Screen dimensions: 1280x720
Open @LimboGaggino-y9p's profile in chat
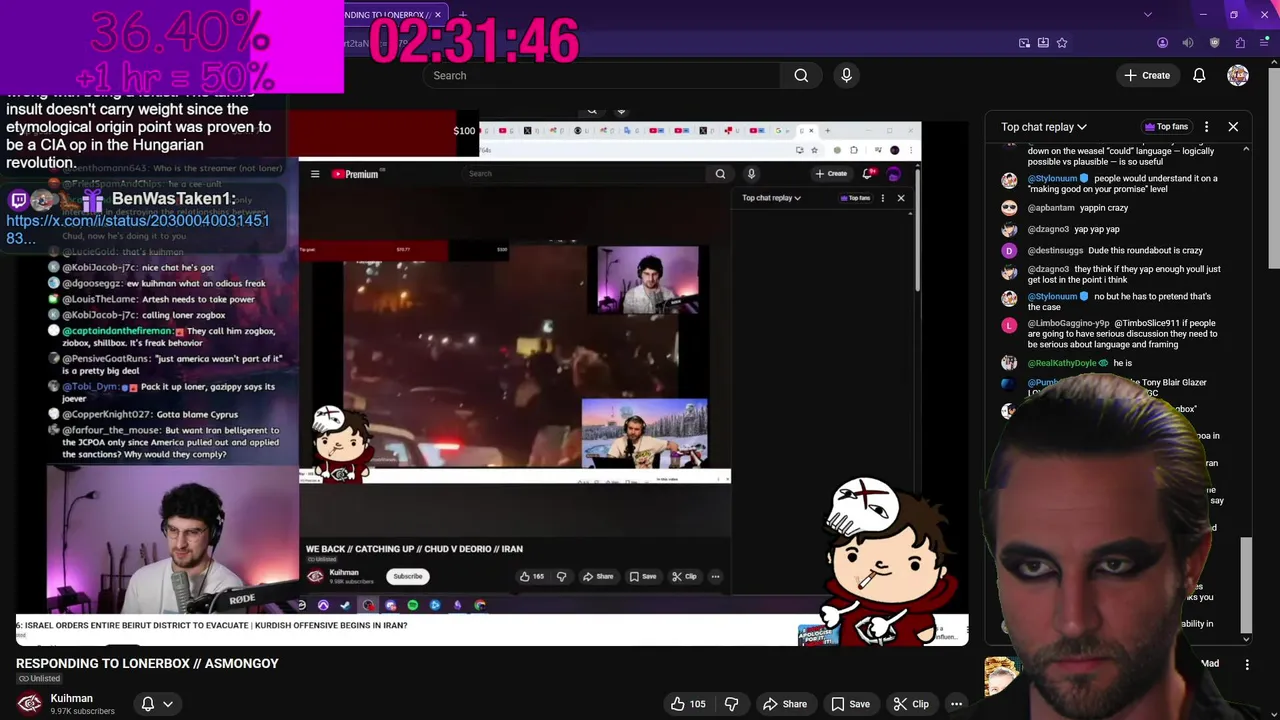tap(1009, 325)
